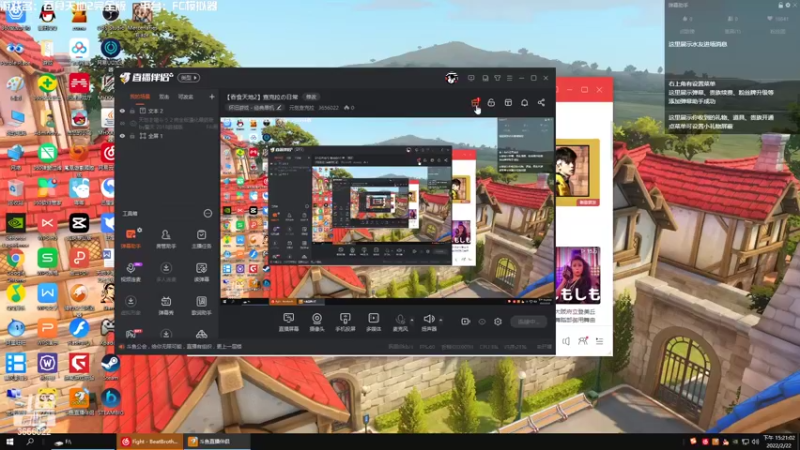Open notifications bell icon
The image size is (800, 450).
click(x=524, y=103)
